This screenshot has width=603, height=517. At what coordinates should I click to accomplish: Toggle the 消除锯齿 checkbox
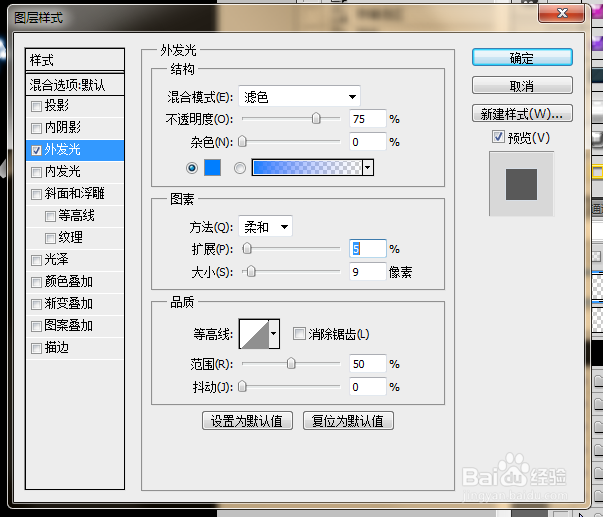[x=299, y=334]
